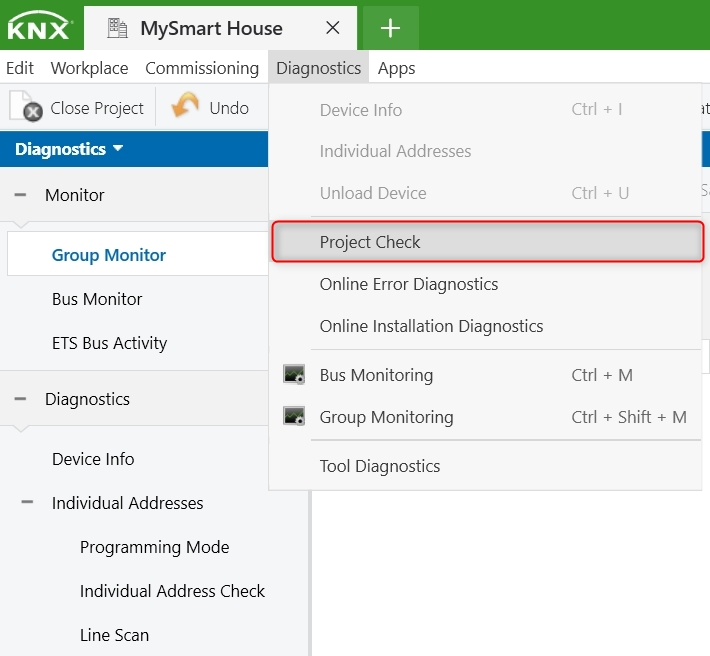Click the MySmart House project tab icon
Viewport: 710px width, 656px height.
[x=117, y=28]
